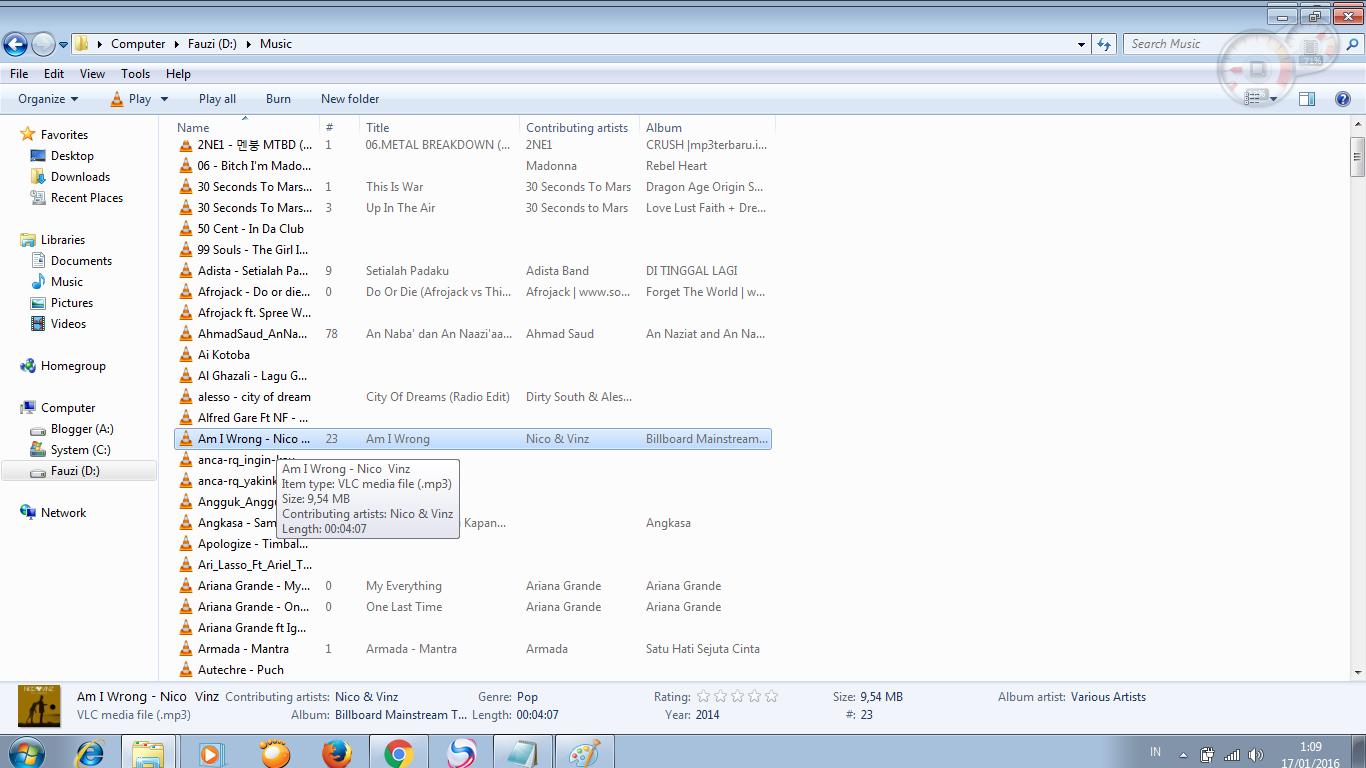Open the Help menu
This screenshot has height=768, width=1366.
tap(178, 74)
